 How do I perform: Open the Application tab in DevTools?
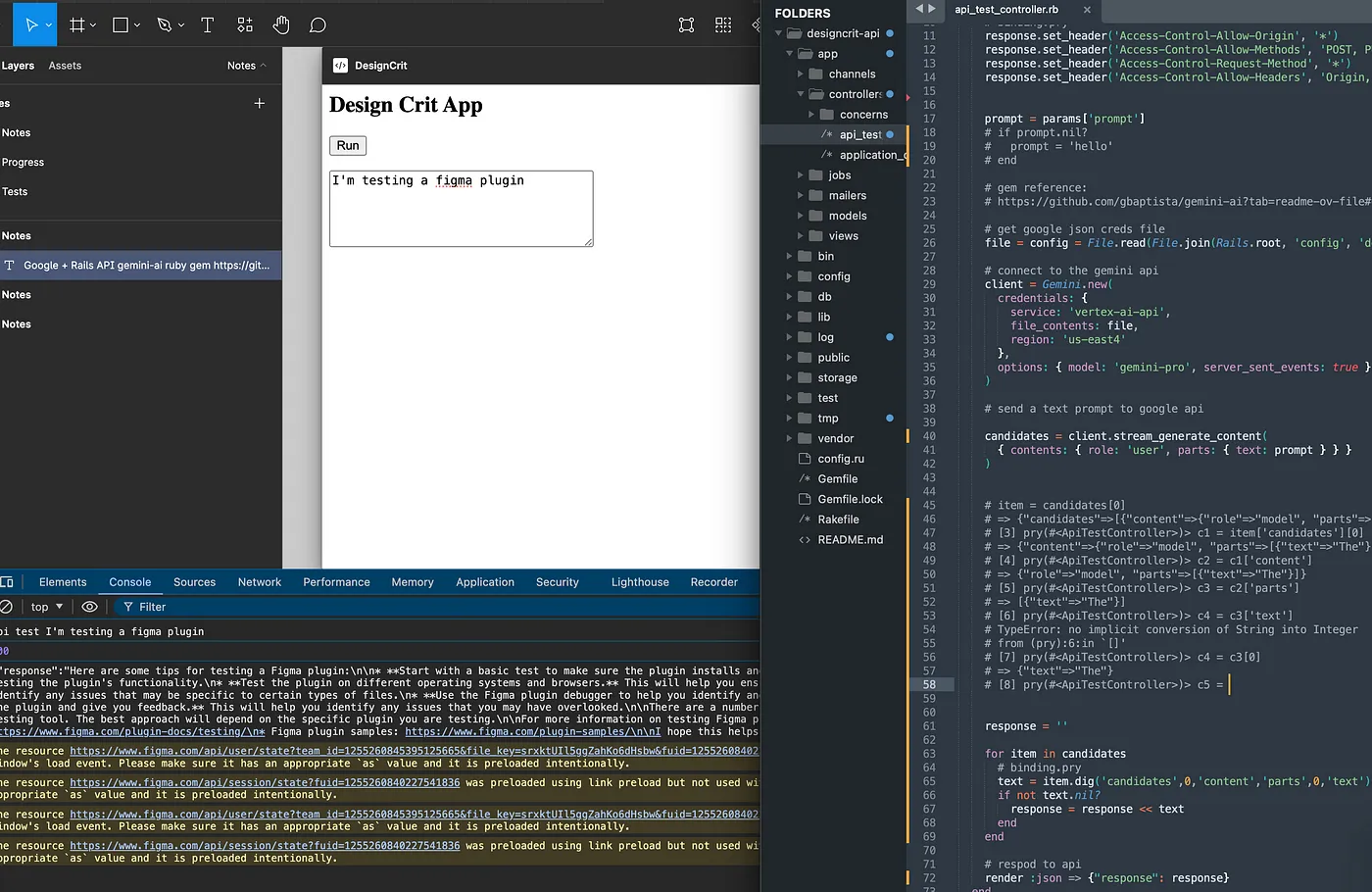pyautogui.click(x=485, y=582)
